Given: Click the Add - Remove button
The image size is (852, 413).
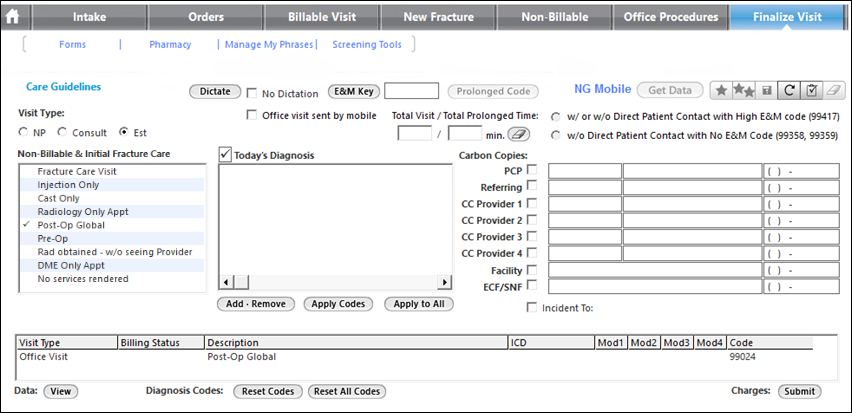Looking at the screenshot, I should tap(255, 304).
